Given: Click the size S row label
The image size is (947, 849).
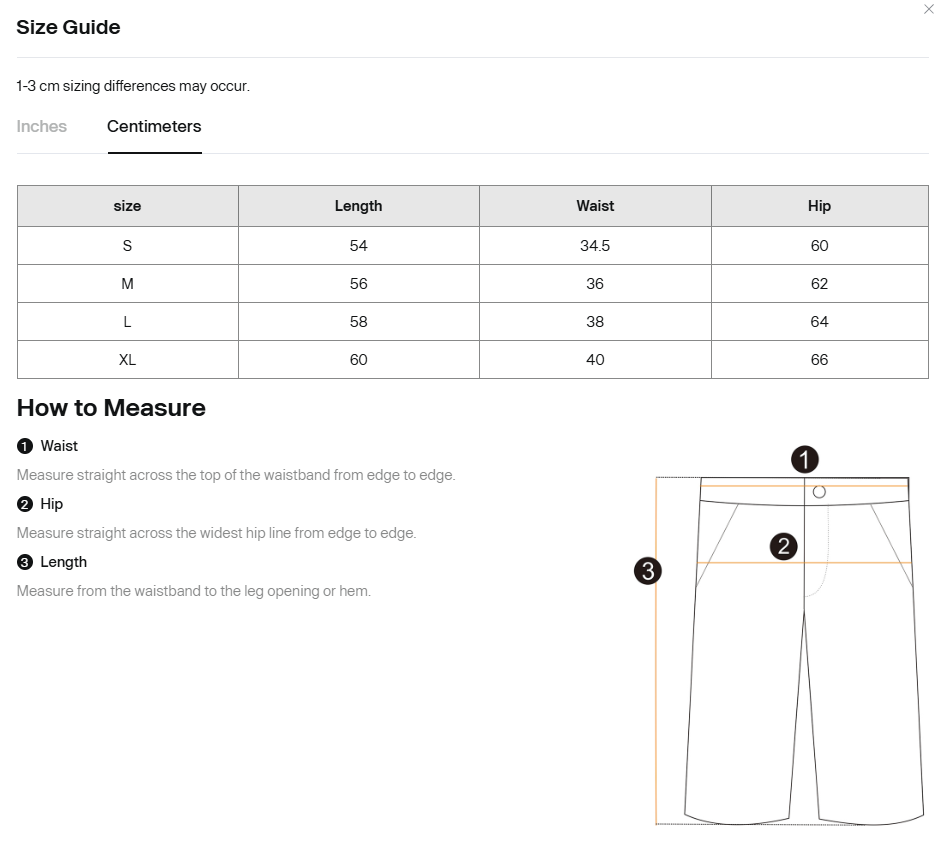Looking at the screenshot, I should point(127,246).
